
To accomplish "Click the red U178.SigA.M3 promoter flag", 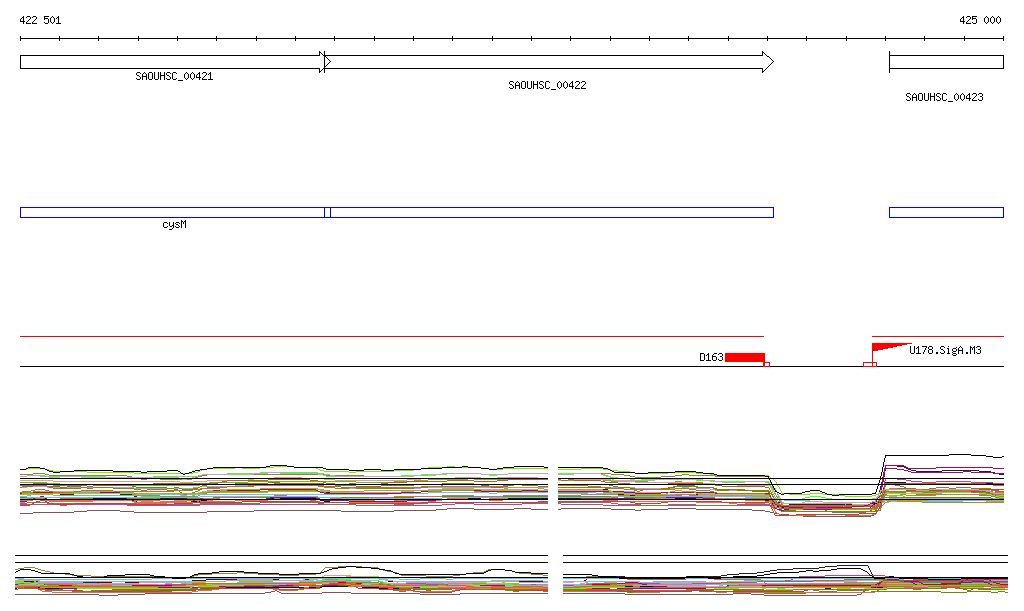I will pyautogui.click(x=891, y=347).
